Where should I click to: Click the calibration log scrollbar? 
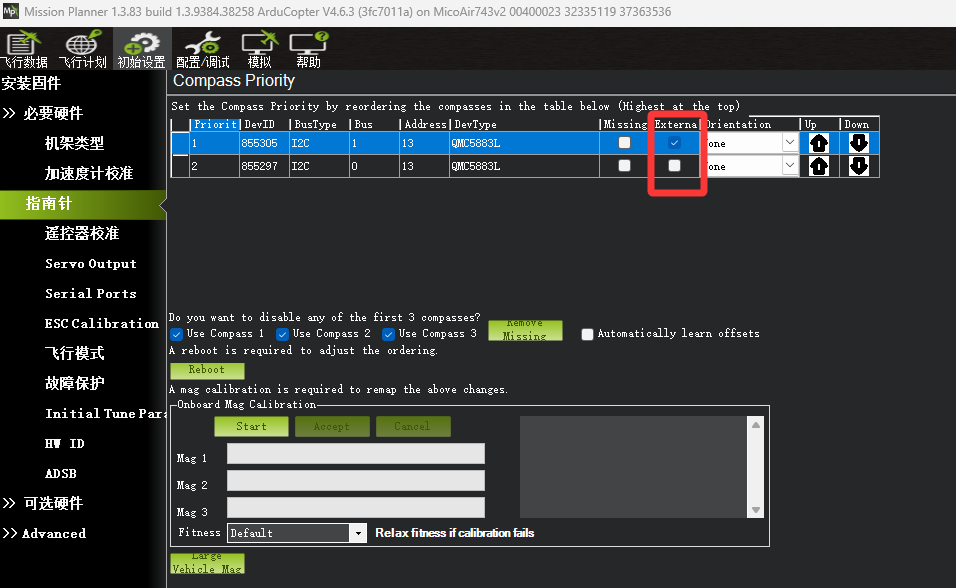756,467
